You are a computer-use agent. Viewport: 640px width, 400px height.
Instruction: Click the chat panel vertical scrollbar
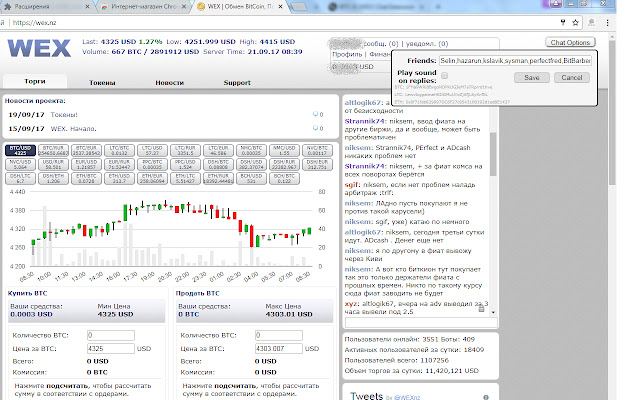point(490,200)
